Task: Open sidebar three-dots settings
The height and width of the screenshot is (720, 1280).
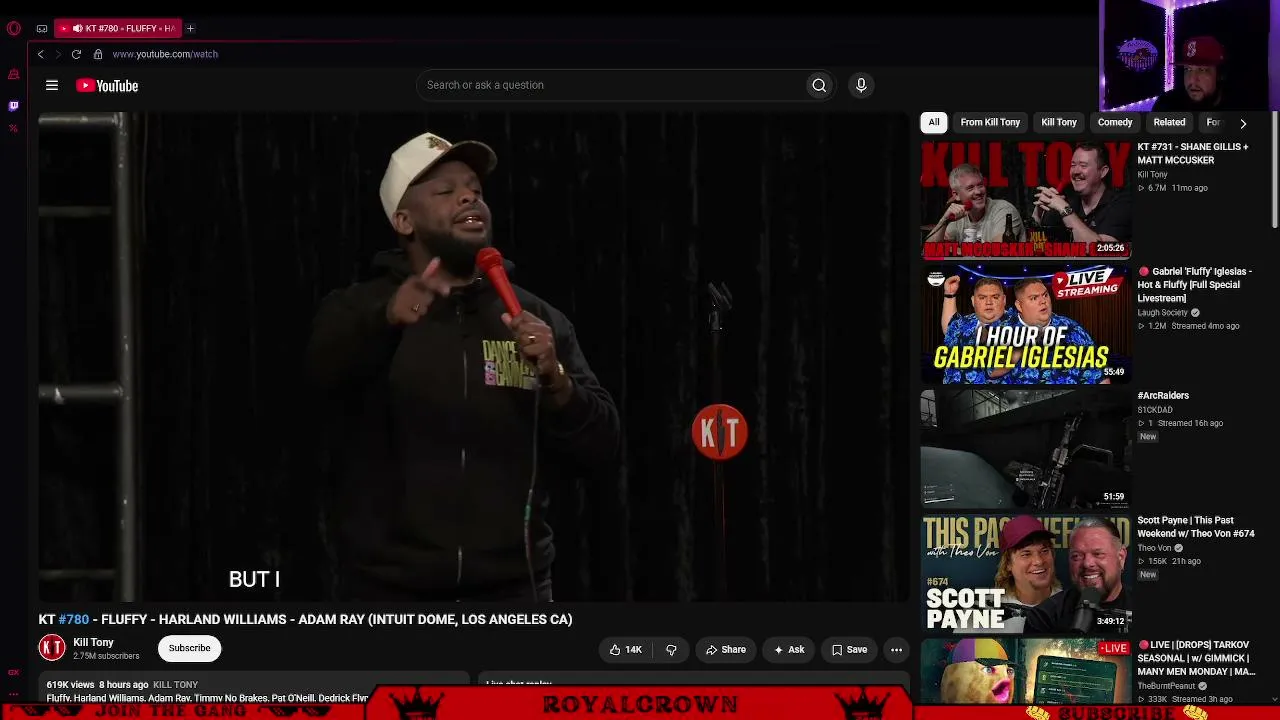Action: [13, 692]
